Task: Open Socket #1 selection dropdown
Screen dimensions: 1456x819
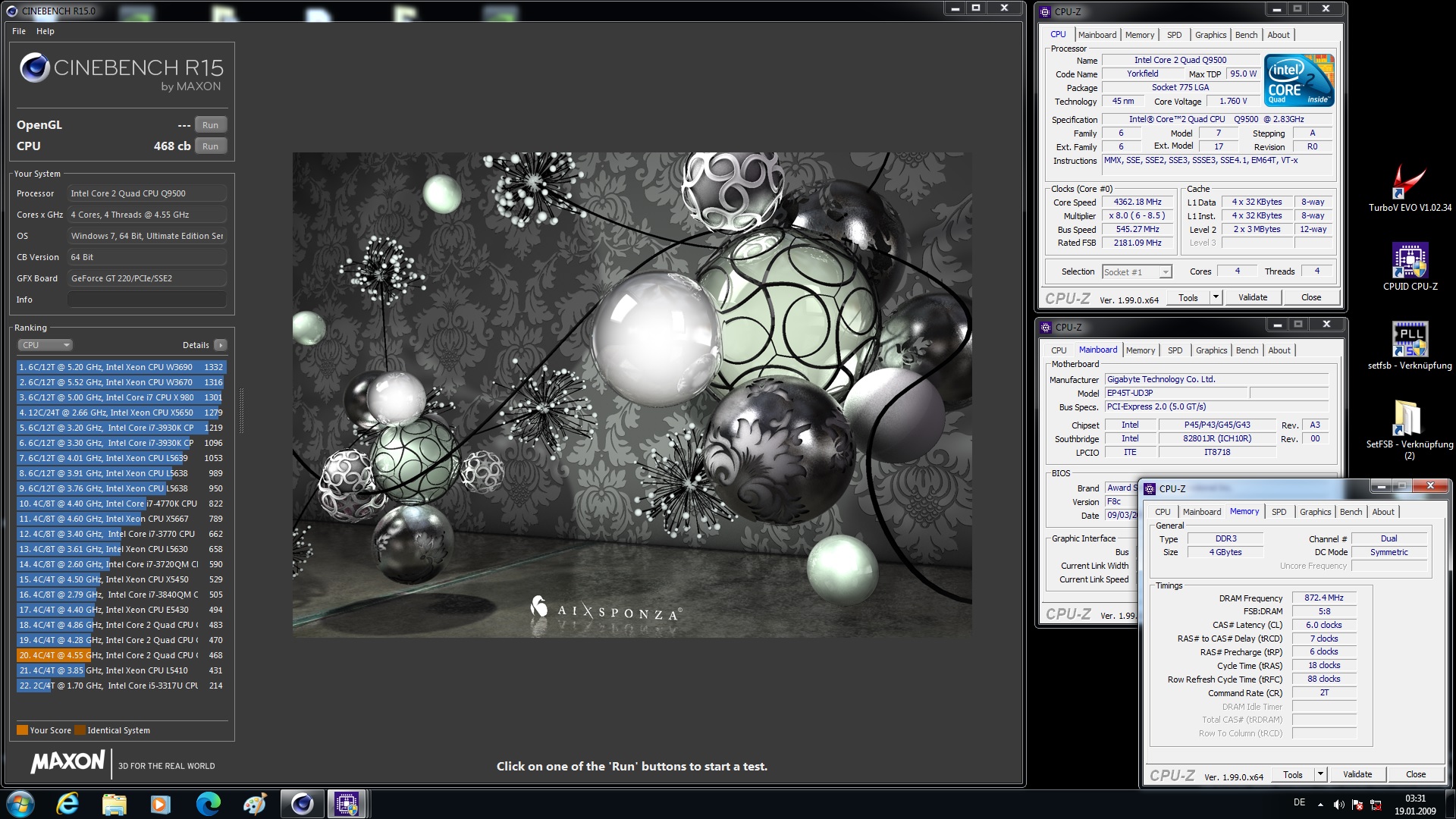Action: [x=1137, y=271]
